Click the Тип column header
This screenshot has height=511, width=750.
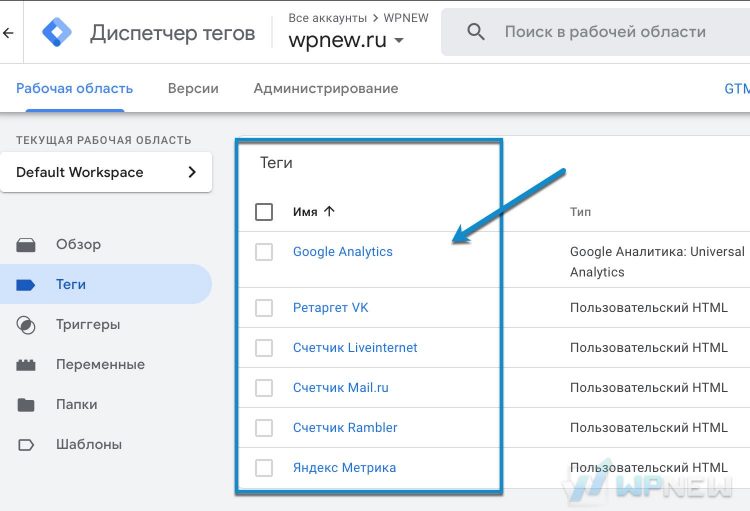tap(580, 212)
